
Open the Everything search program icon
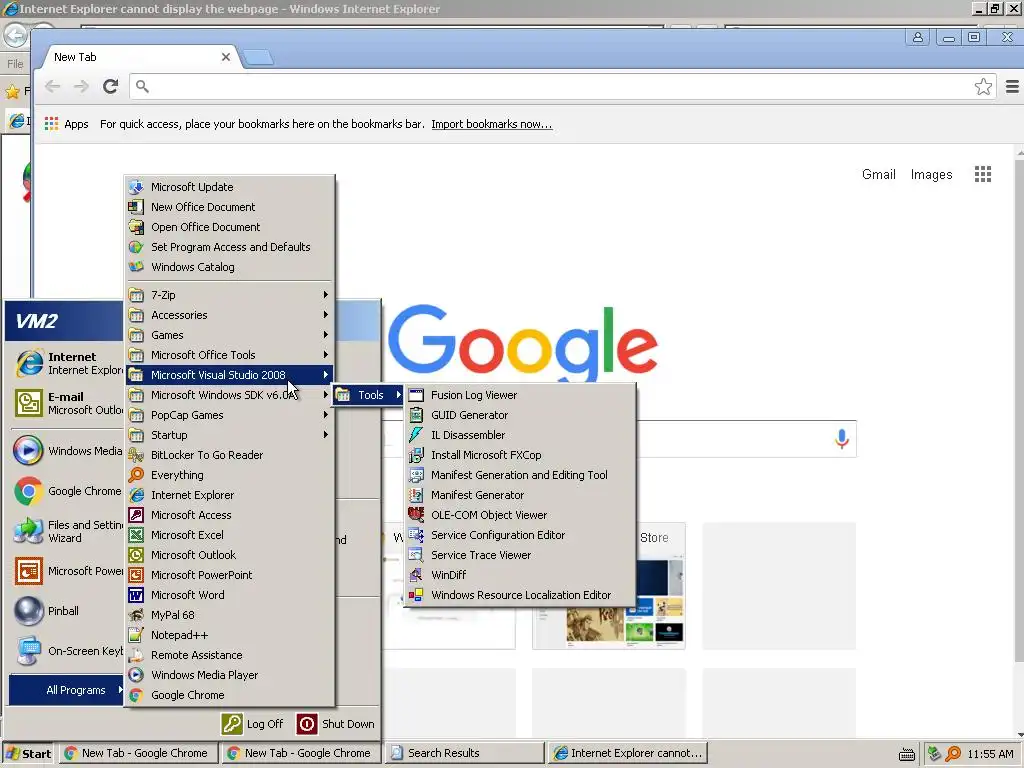click(x=136, y=475)
